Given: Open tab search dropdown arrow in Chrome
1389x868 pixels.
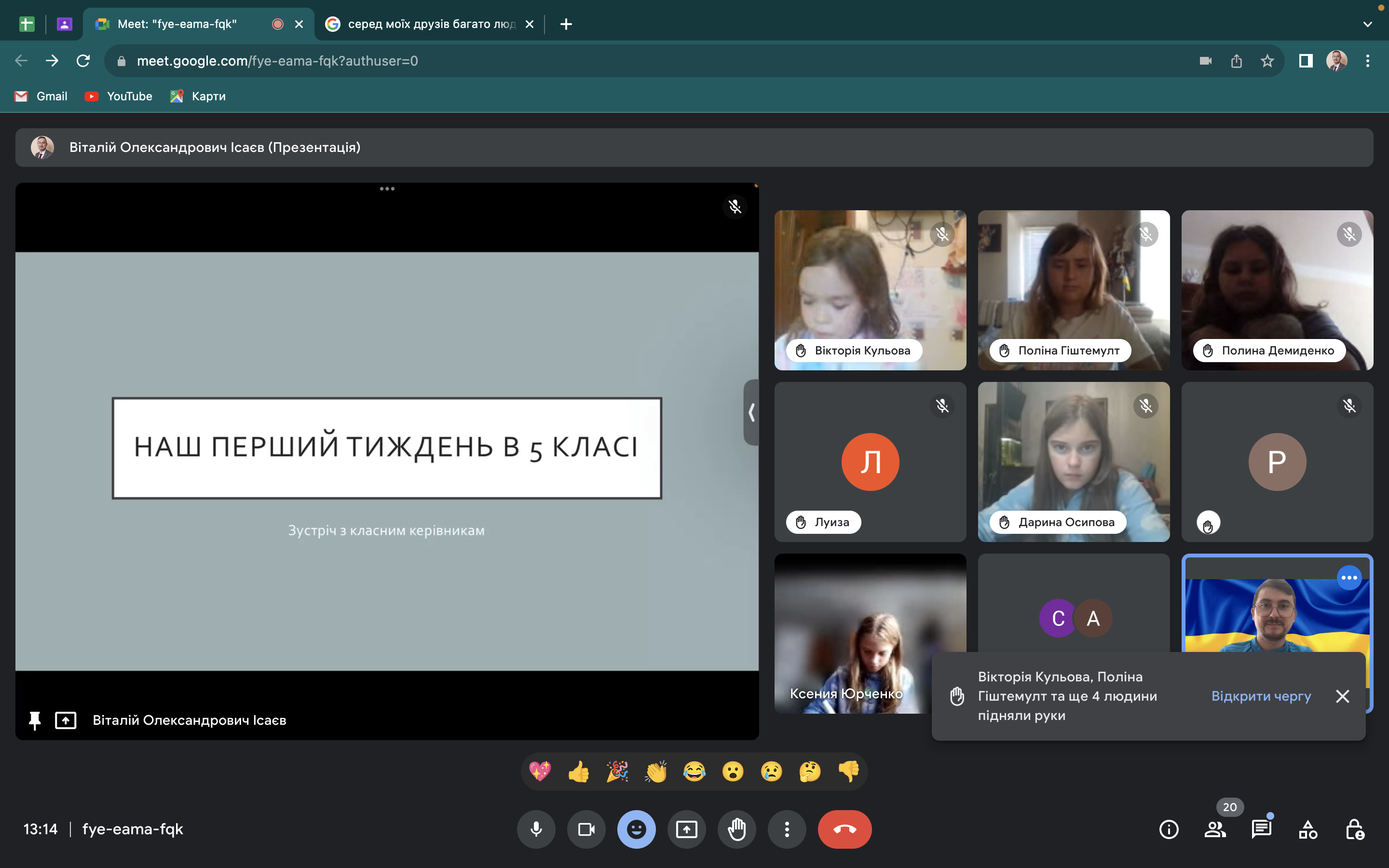Looking at the screenshot, I should click(x=1367, y=24).
